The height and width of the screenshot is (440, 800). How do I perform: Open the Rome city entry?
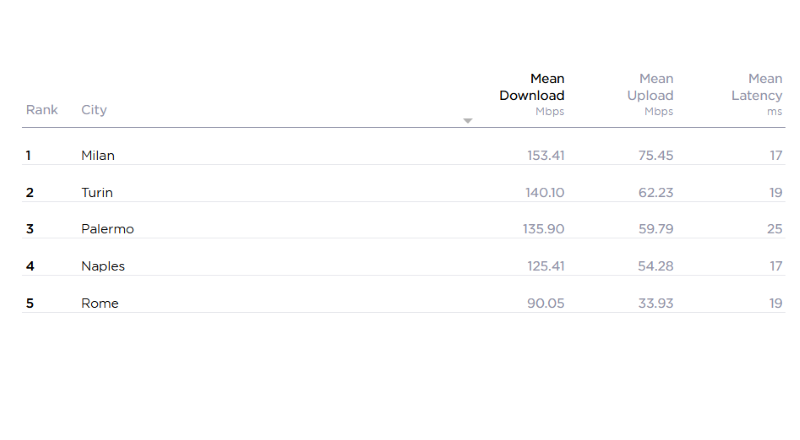pos(100,303)
